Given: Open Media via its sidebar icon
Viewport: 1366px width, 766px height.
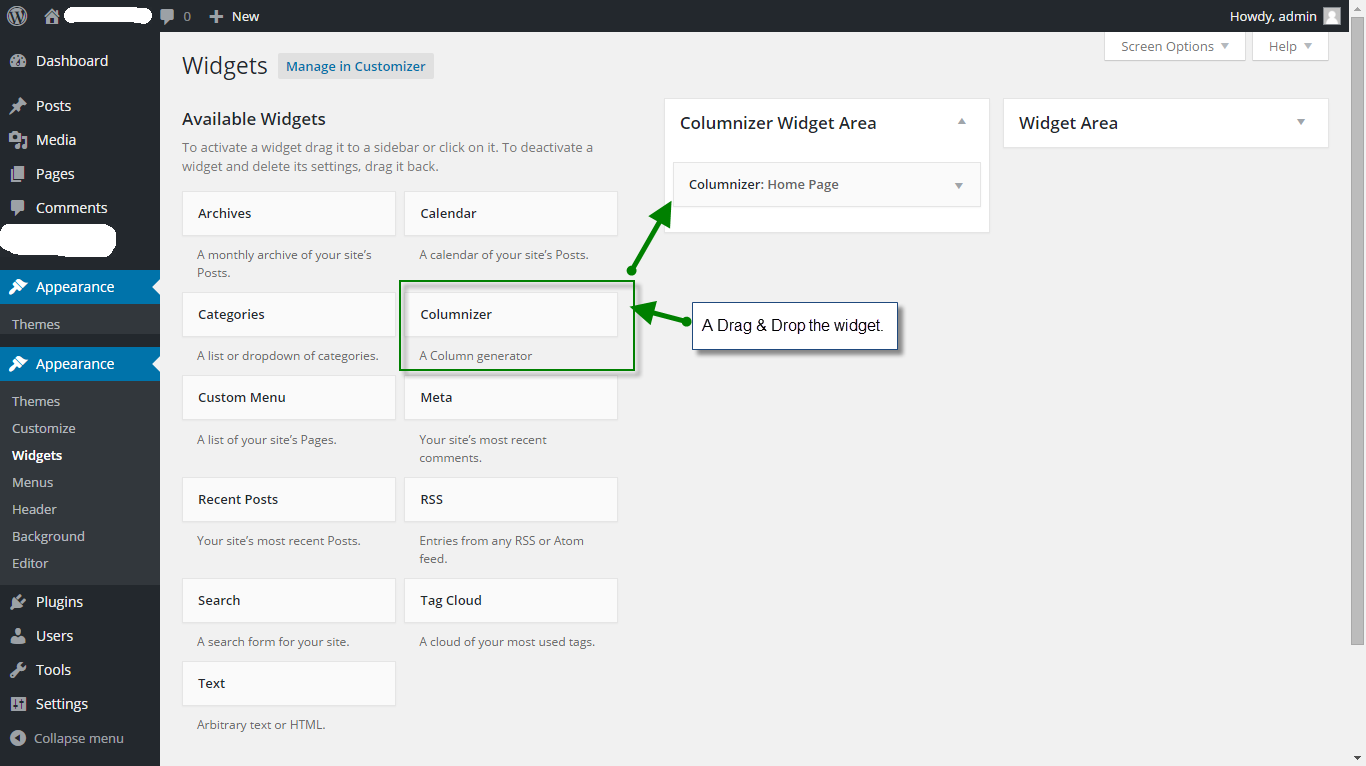Looking at the screenshot, I should coord(18,140).
